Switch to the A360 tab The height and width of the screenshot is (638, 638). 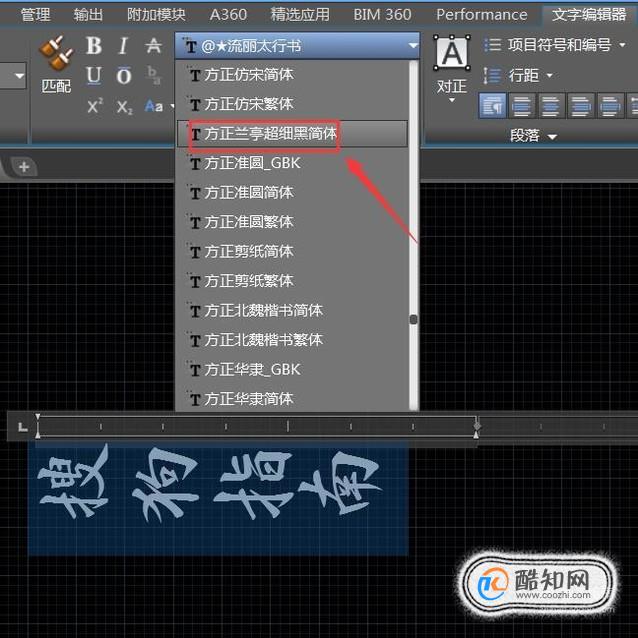pyautogui.click(x=228, y=15)
